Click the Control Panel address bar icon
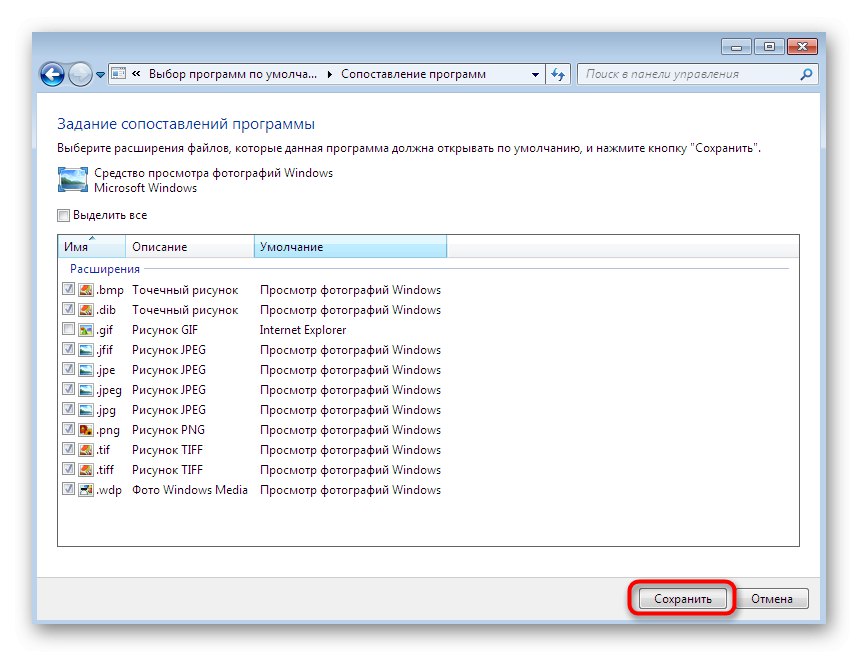The image size is (858, 656). 118,73
